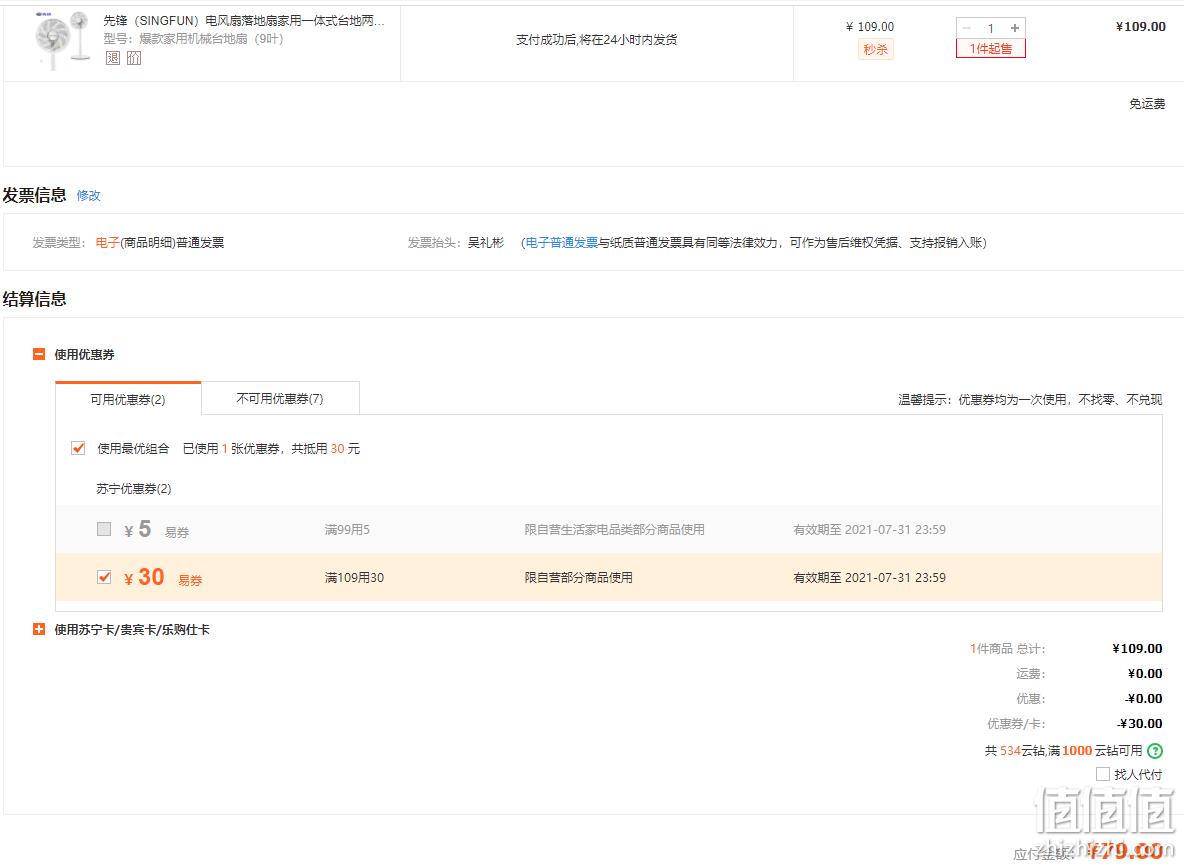Click the validity date in the ¥5 coupon row
Screen dimensions: 1184x866
coord(869,529)
